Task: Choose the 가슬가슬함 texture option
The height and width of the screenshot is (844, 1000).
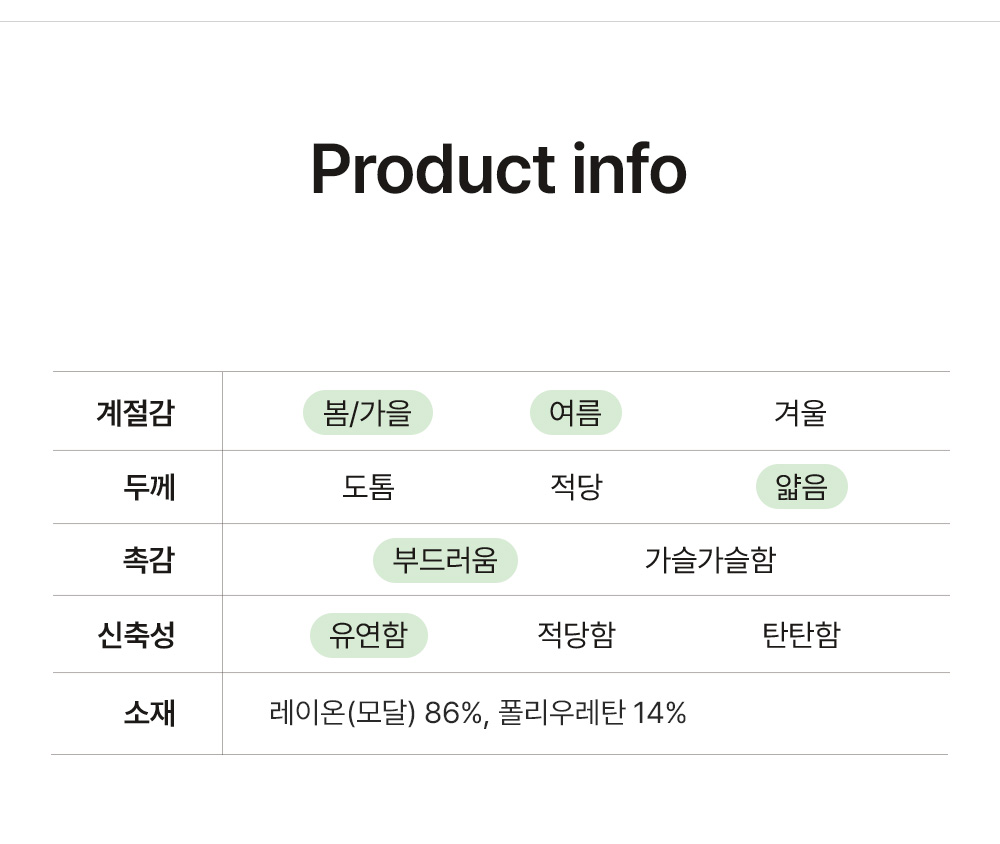Action: pyautogui.click(x=710, y=560)
